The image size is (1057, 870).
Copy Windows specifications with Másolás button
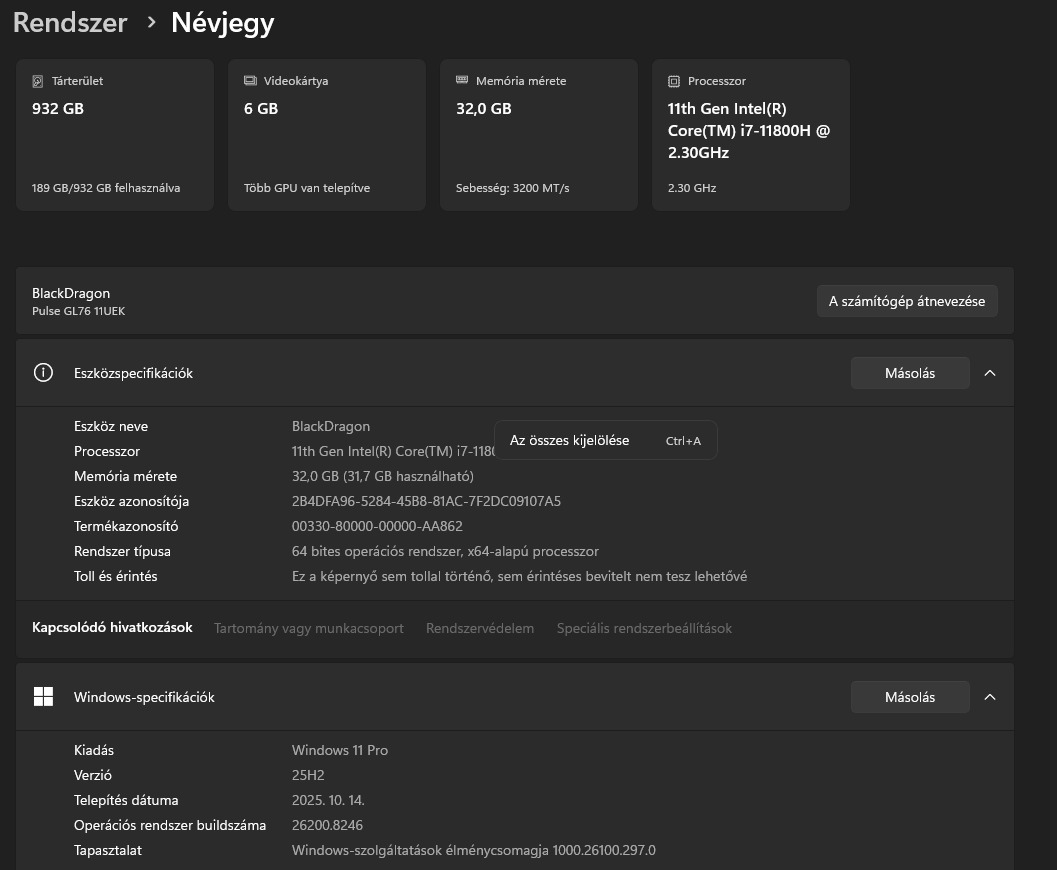click(909, 697)
